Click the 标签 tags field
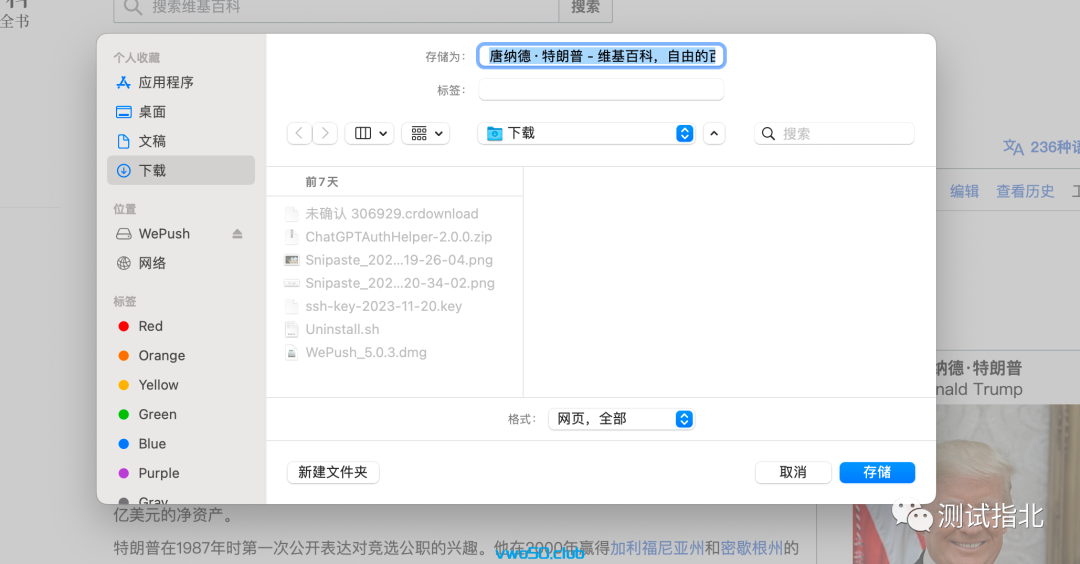The height and width of the screenshot is (564, 1080). pos(601,90)
